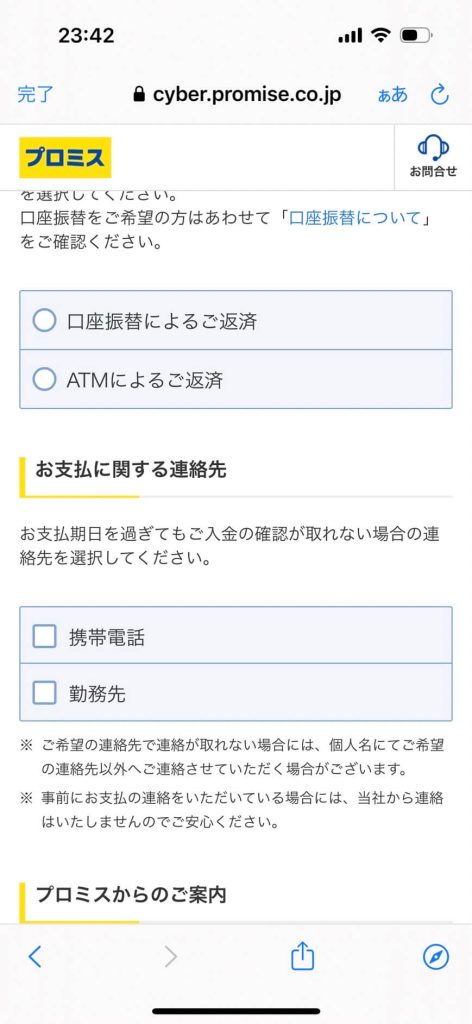472x1024 pixels.
Task: Tap the lock icon beside the URL
Action: point(138,95)
